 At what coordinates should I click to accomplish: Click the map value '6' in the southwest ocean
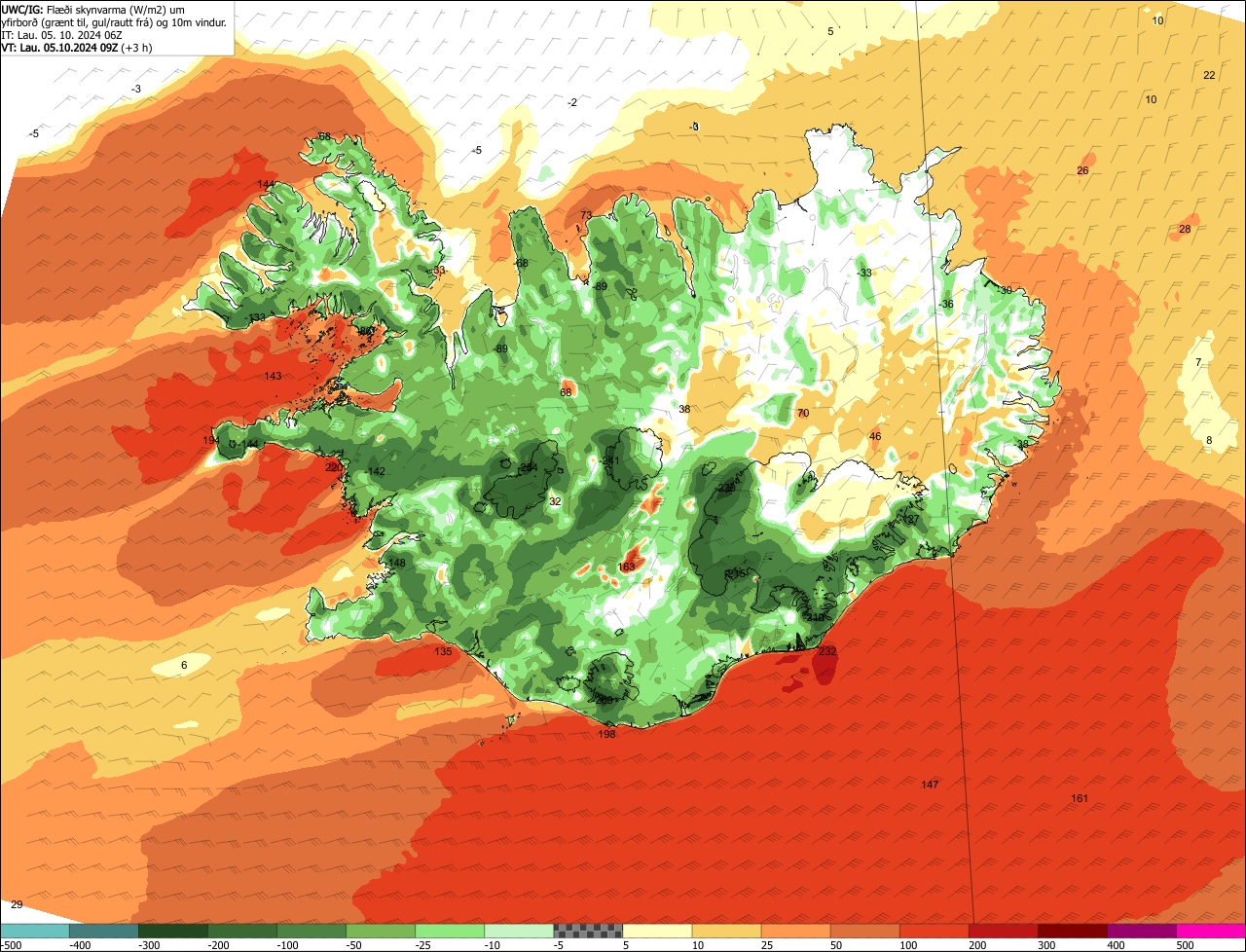pyautogui.click(x=184, y=666)
